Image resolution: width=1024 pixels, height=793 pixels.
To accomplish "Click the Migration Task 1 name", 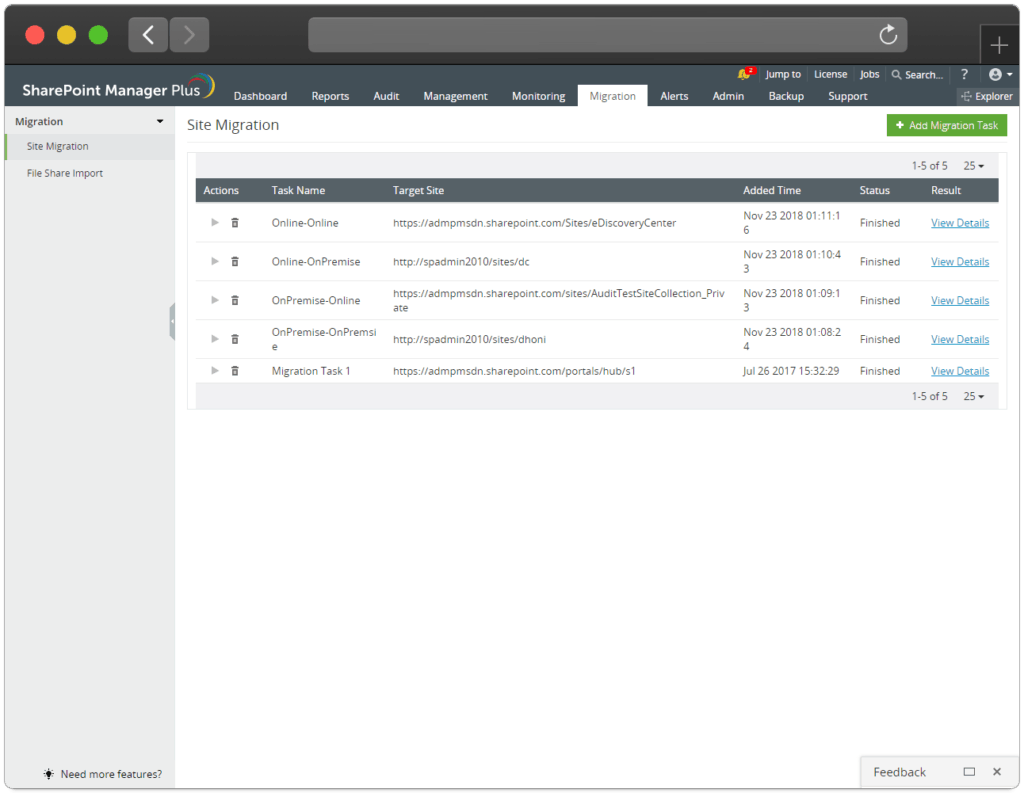I will (311, 371).
